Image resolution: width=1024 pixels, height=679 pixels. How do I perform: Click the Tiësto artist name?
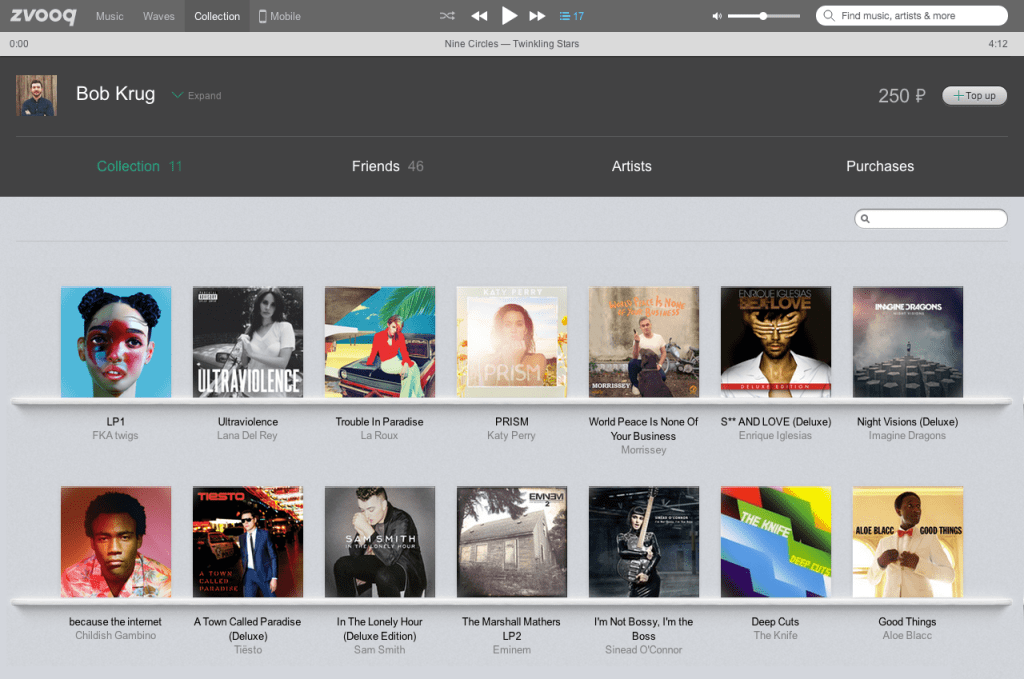pyautogui.click(x=248, y=650)
